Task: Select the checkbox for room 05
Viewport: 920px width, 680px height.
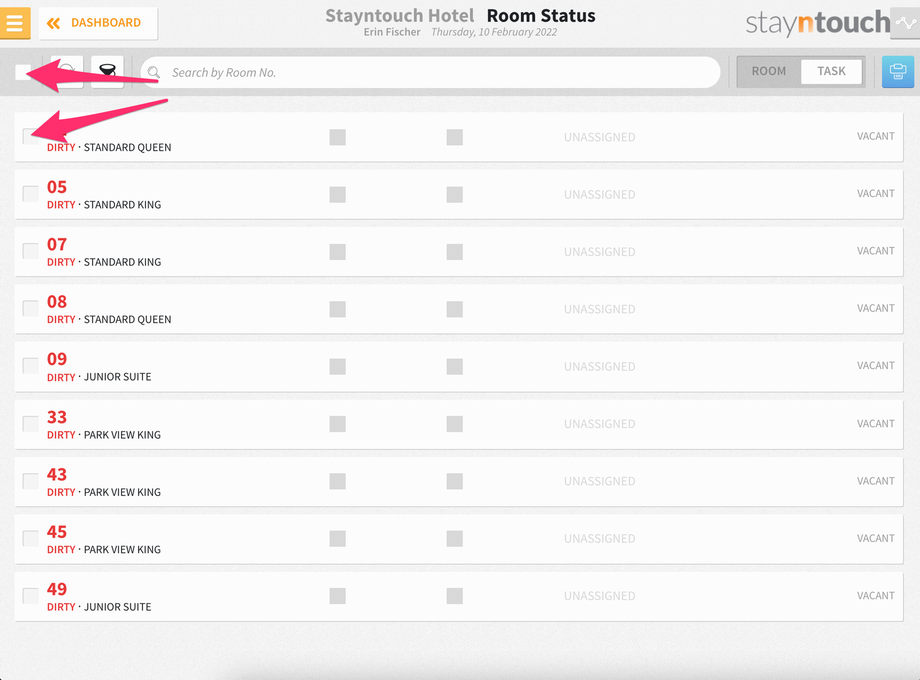Action: (x=31, y=194)
